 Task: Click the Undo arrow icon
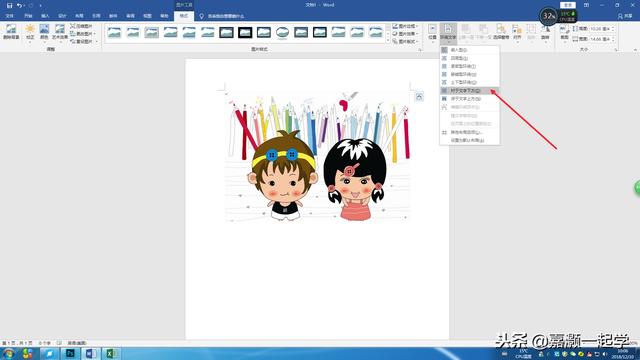point(19,5)
